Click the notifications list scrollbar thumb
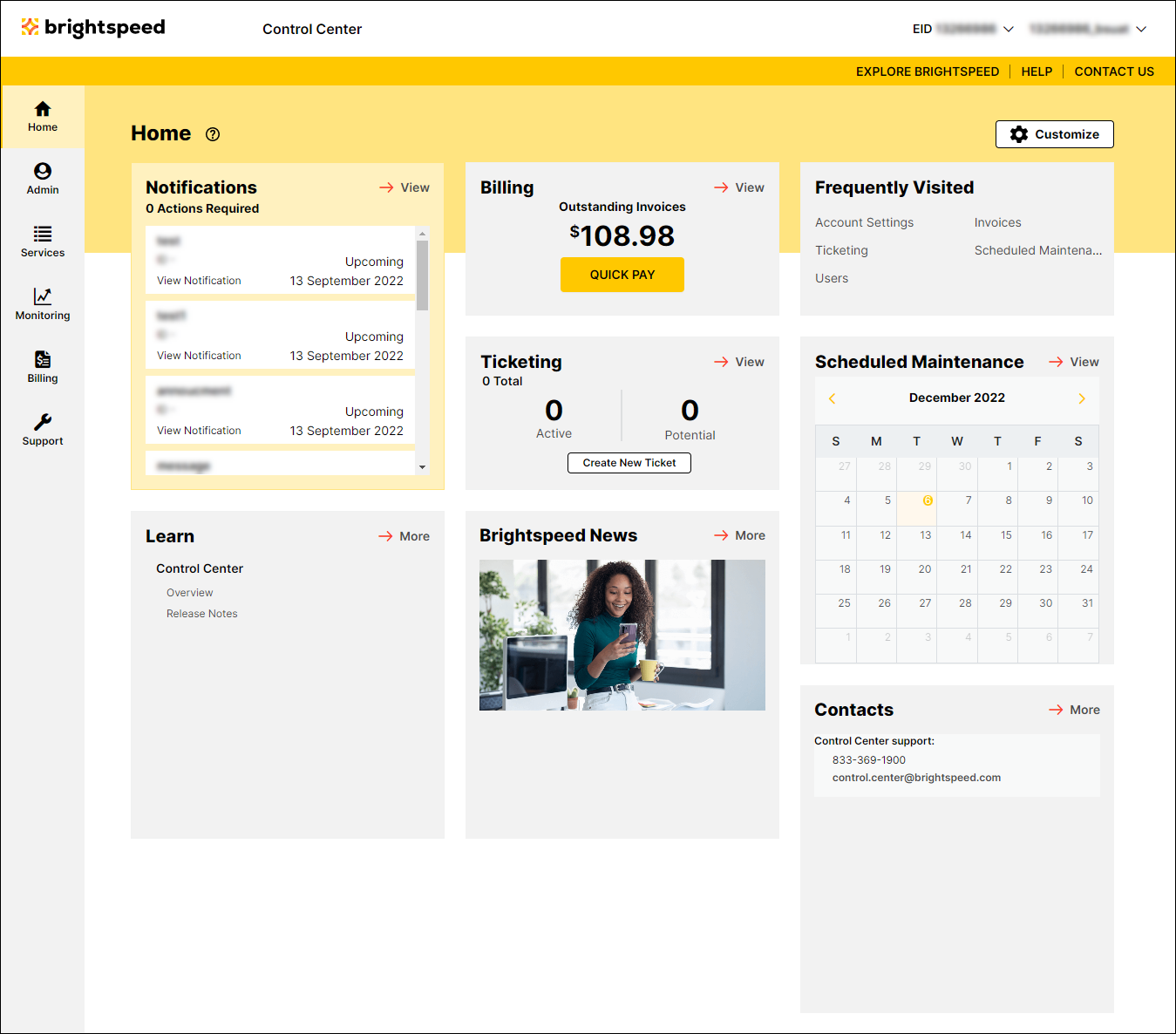 tap(422, 276)
